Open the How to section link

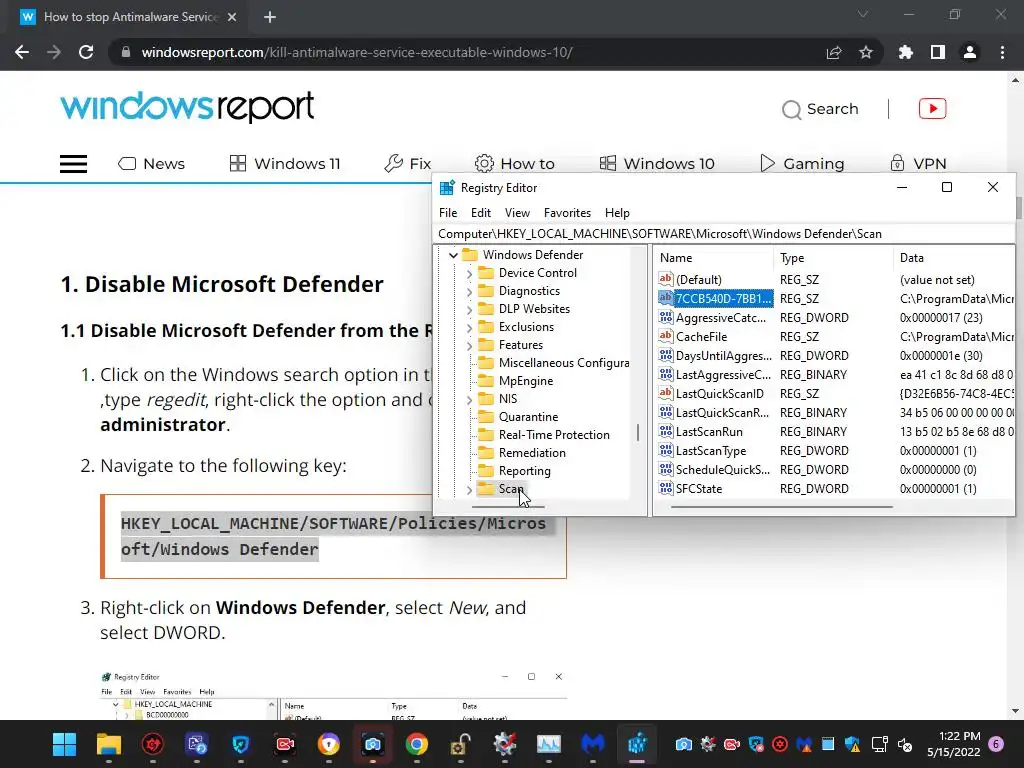(515, 163)
